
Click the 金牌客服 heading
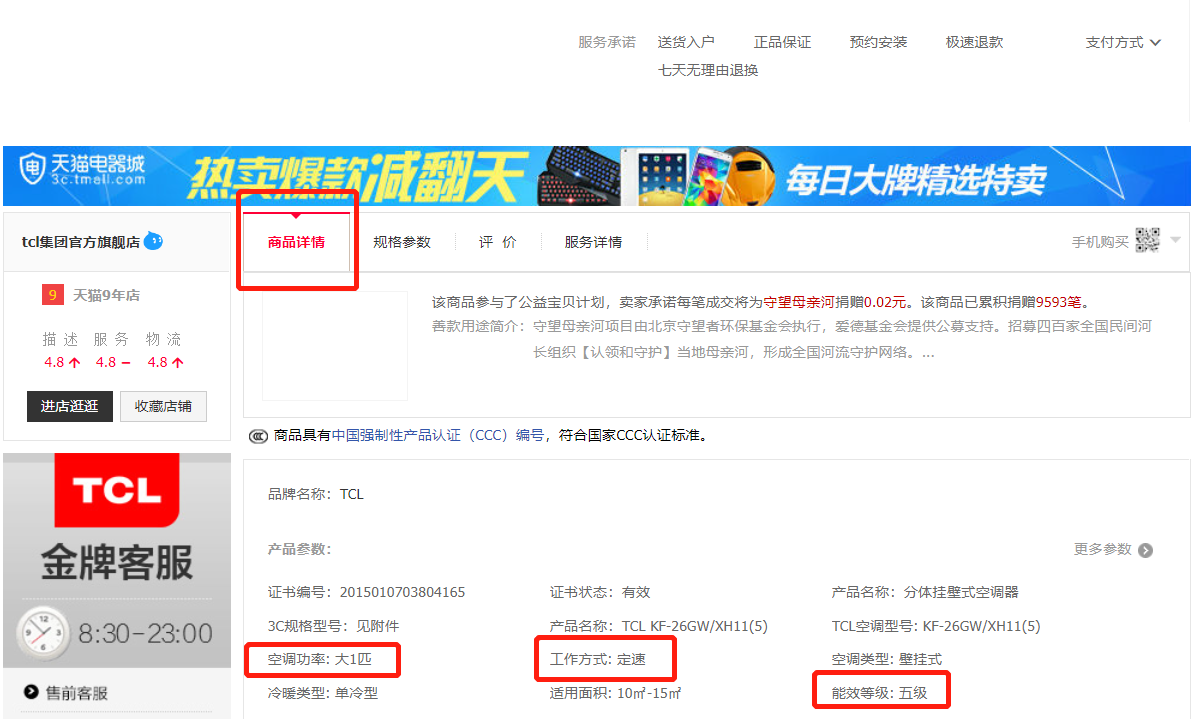[117, 562]
